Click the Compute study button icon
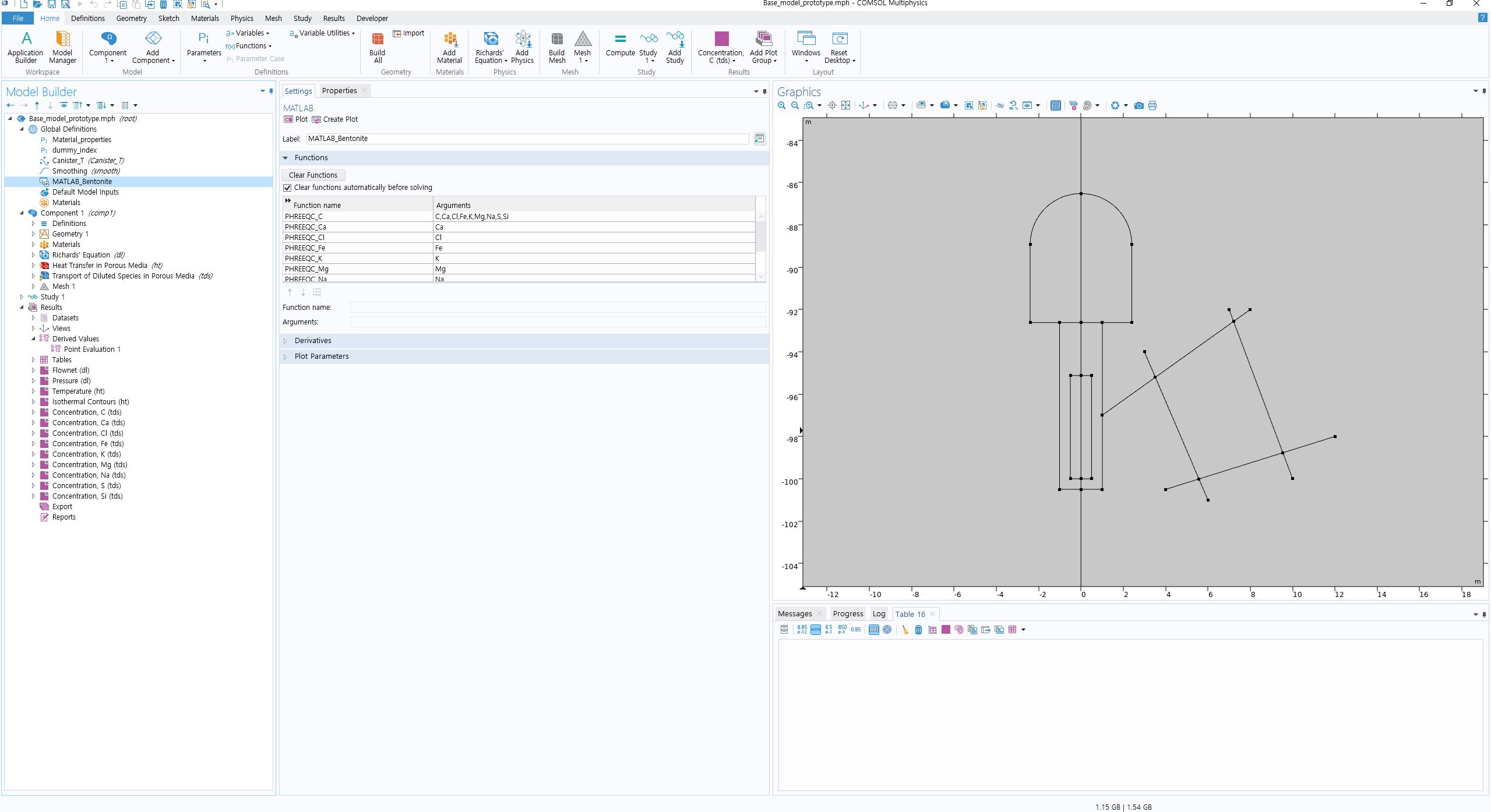The image size is (1491, 812). 620,40
